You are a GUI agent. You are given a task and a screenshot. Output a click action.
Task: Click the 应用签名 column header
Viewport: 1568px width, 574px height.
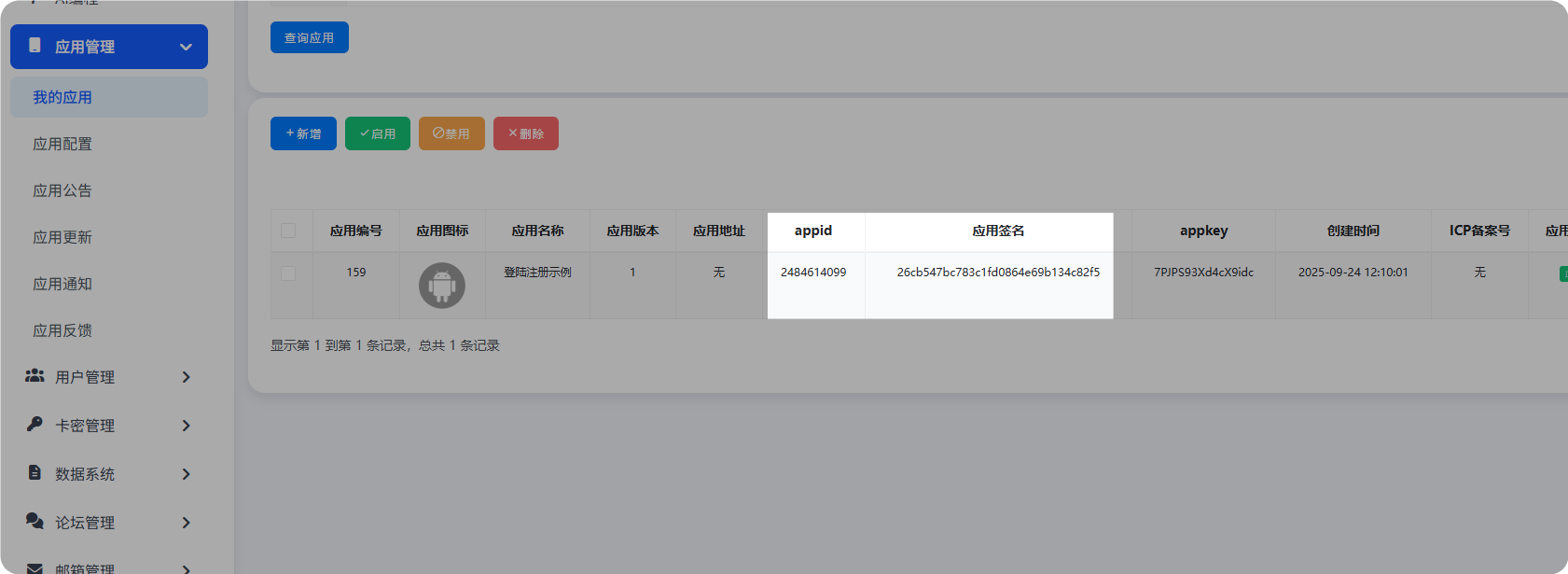pos(999,231)
